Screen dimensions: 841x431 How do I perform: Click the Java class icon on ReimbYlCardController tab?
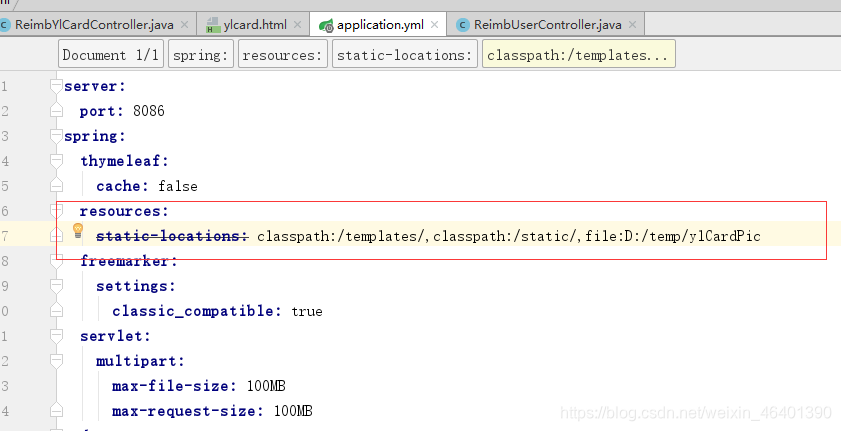click(8, 24)
